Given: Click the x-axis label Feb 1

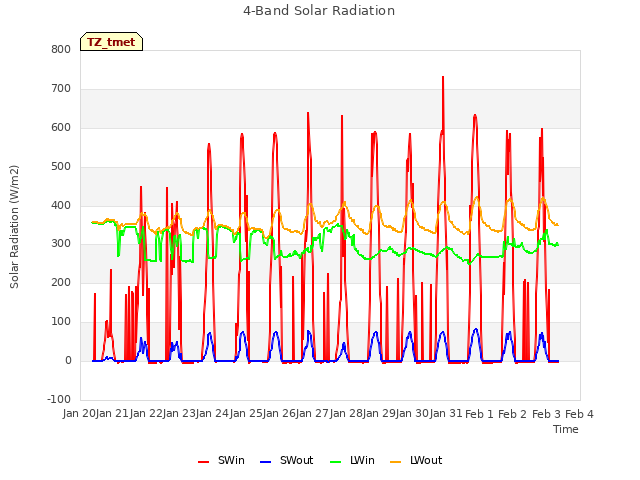Looking at the screenshot, I should [479, 414].
